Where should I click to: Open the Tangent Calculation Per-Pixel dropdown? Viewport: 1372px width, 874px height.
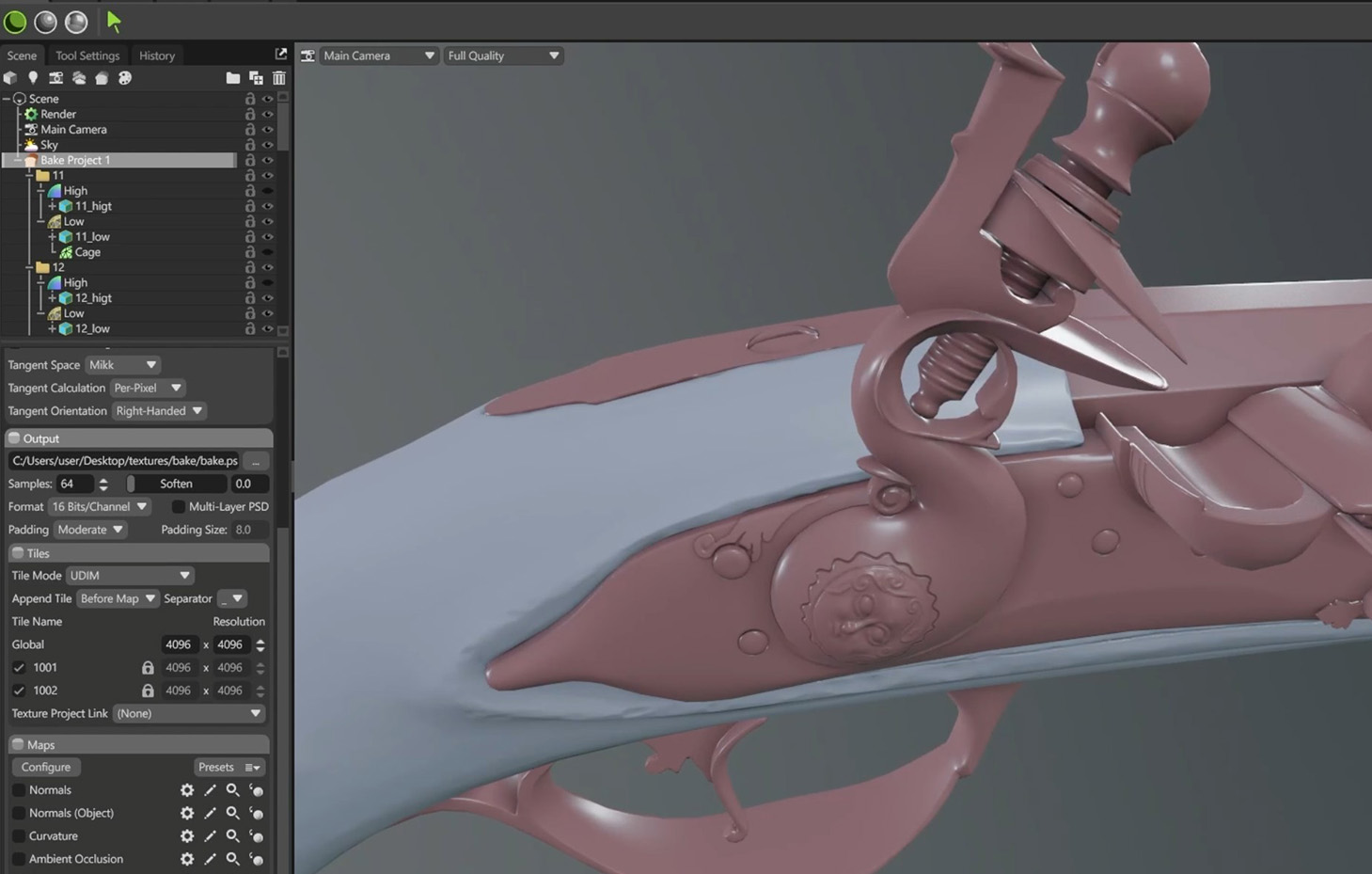click(x=148, y=388)
